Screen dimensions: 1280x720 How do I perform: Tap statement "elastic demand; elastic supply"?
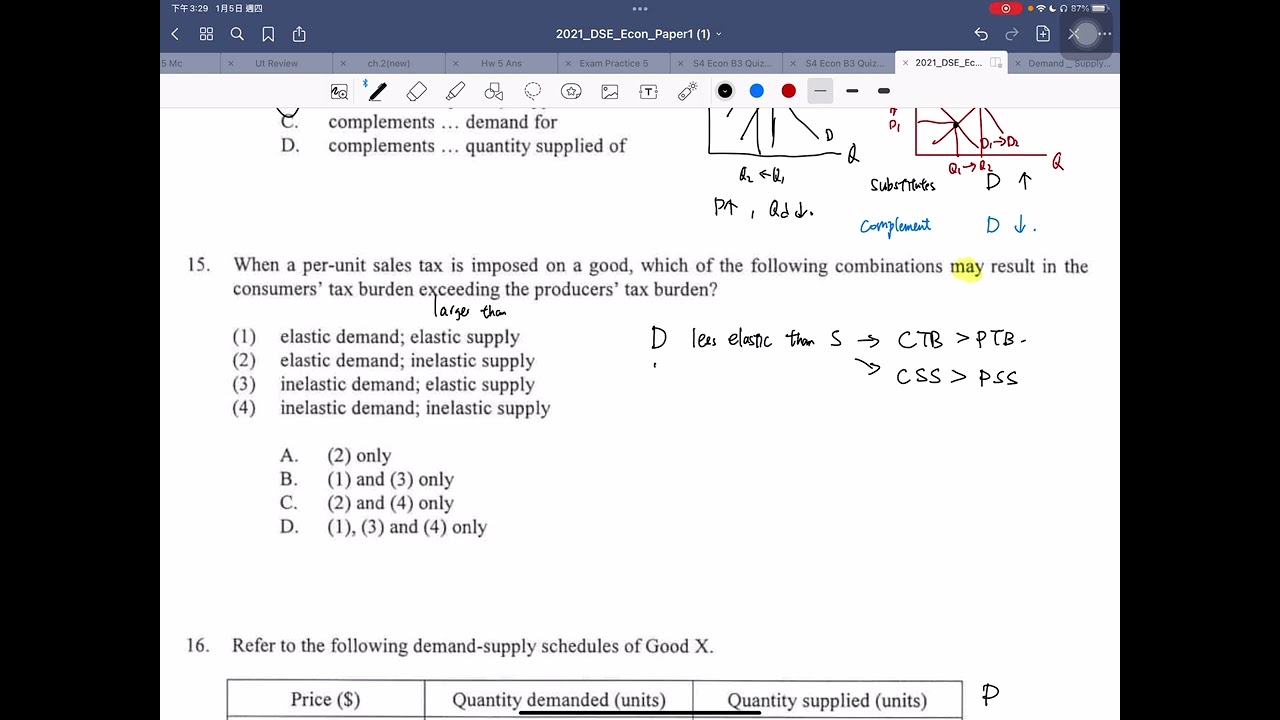[x=400, y=337]
